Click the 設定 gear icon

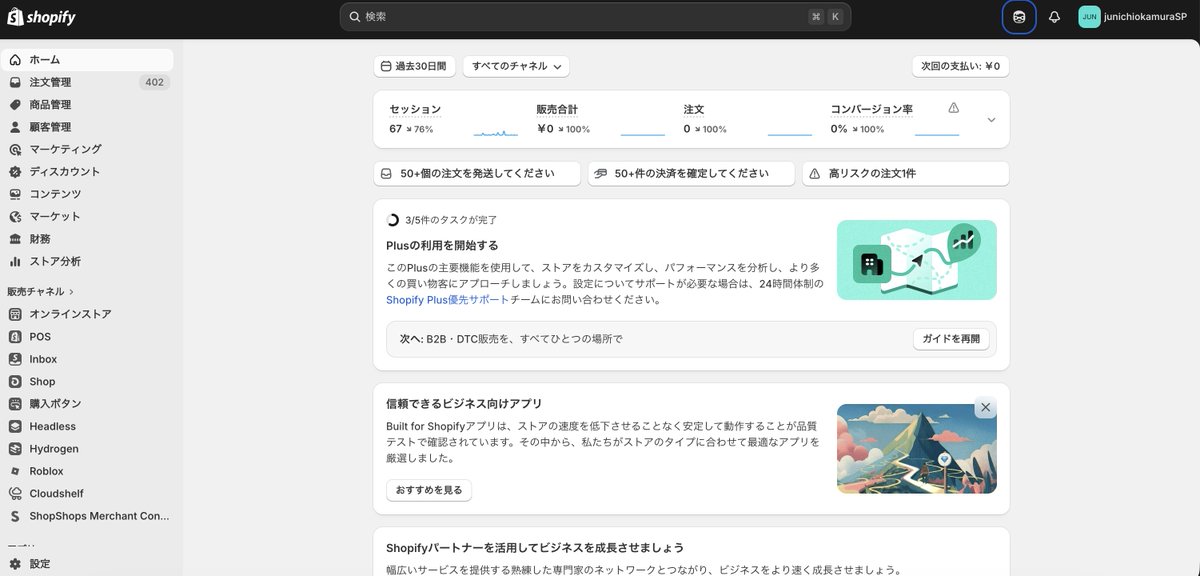click(x=15, y=564)
